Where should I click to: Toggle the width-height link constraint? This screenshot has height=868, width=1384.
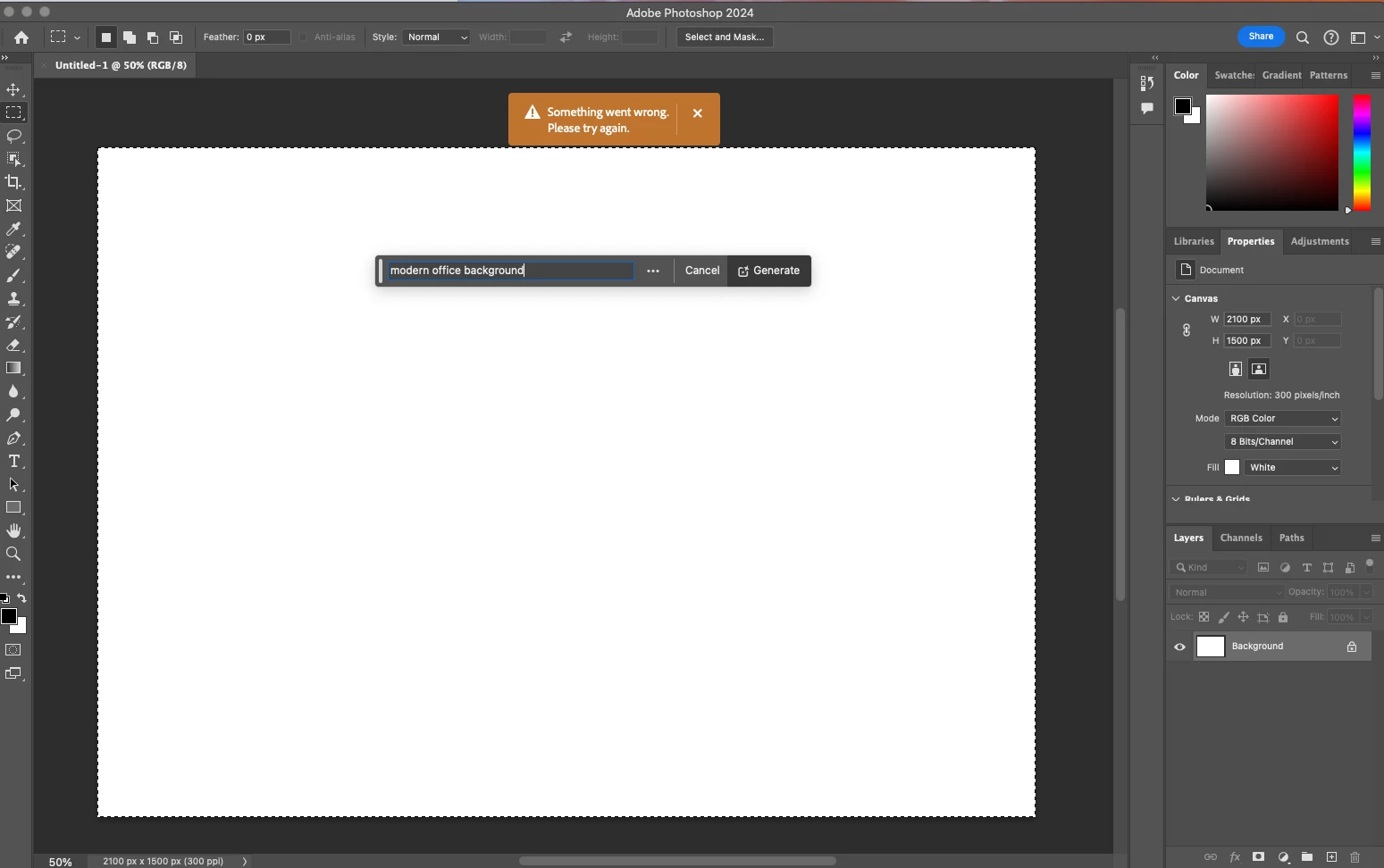point(1187,330)
